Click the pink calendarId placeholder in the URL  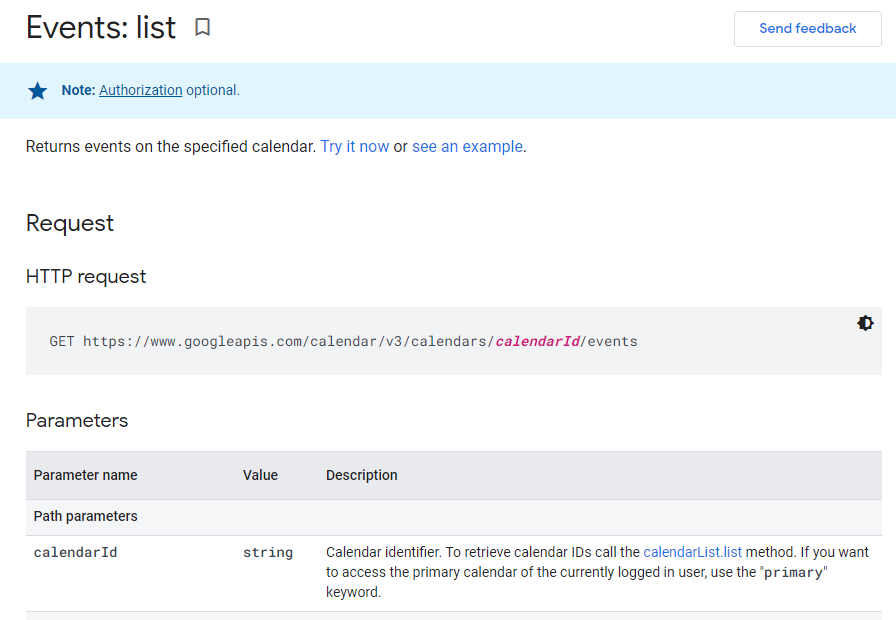click(x=538, y=341)
